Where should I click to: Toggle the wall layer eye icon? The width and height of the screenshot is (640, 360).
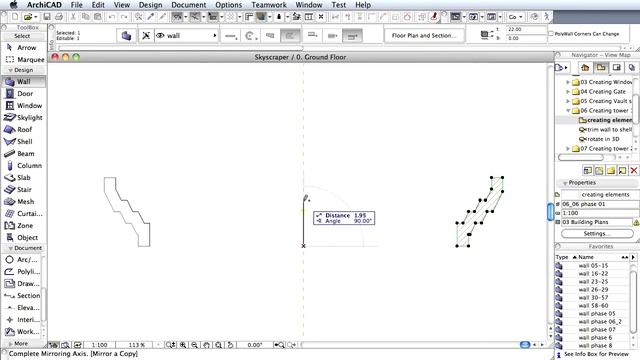pos(160,36)
